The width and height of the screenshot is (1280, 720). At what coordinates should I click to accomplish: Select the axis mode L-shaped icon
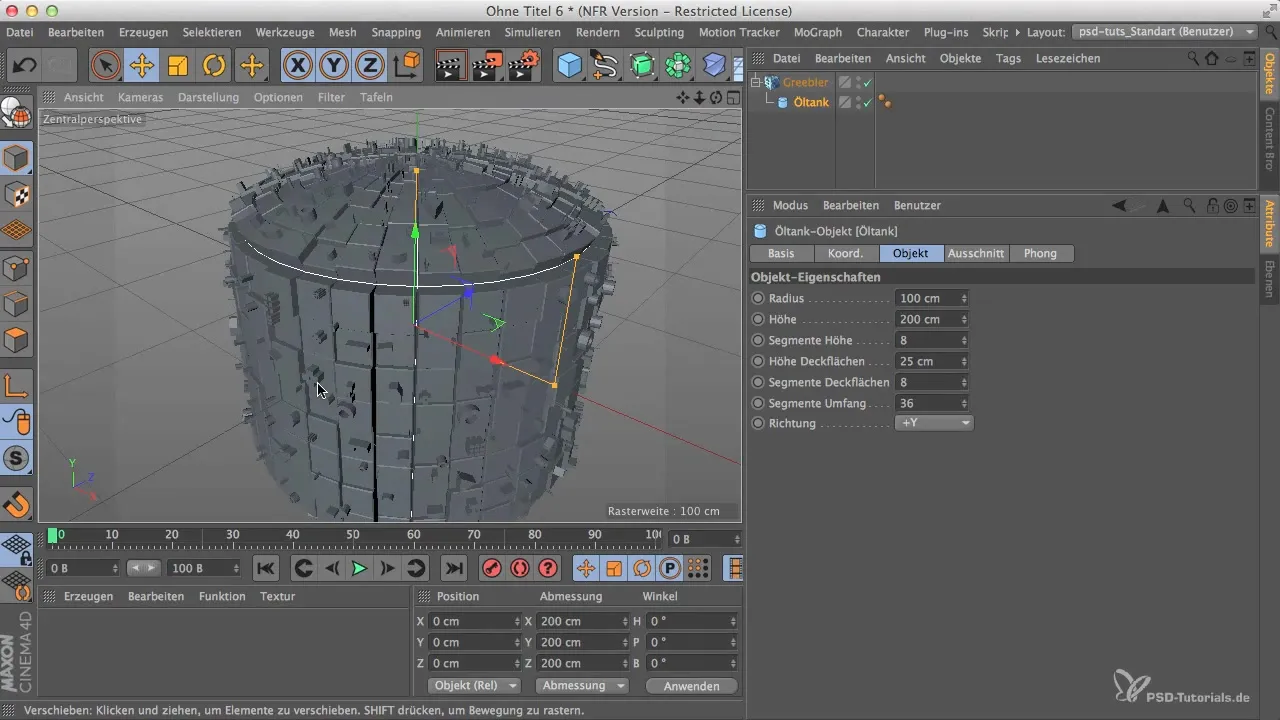[x=17, y=386]
